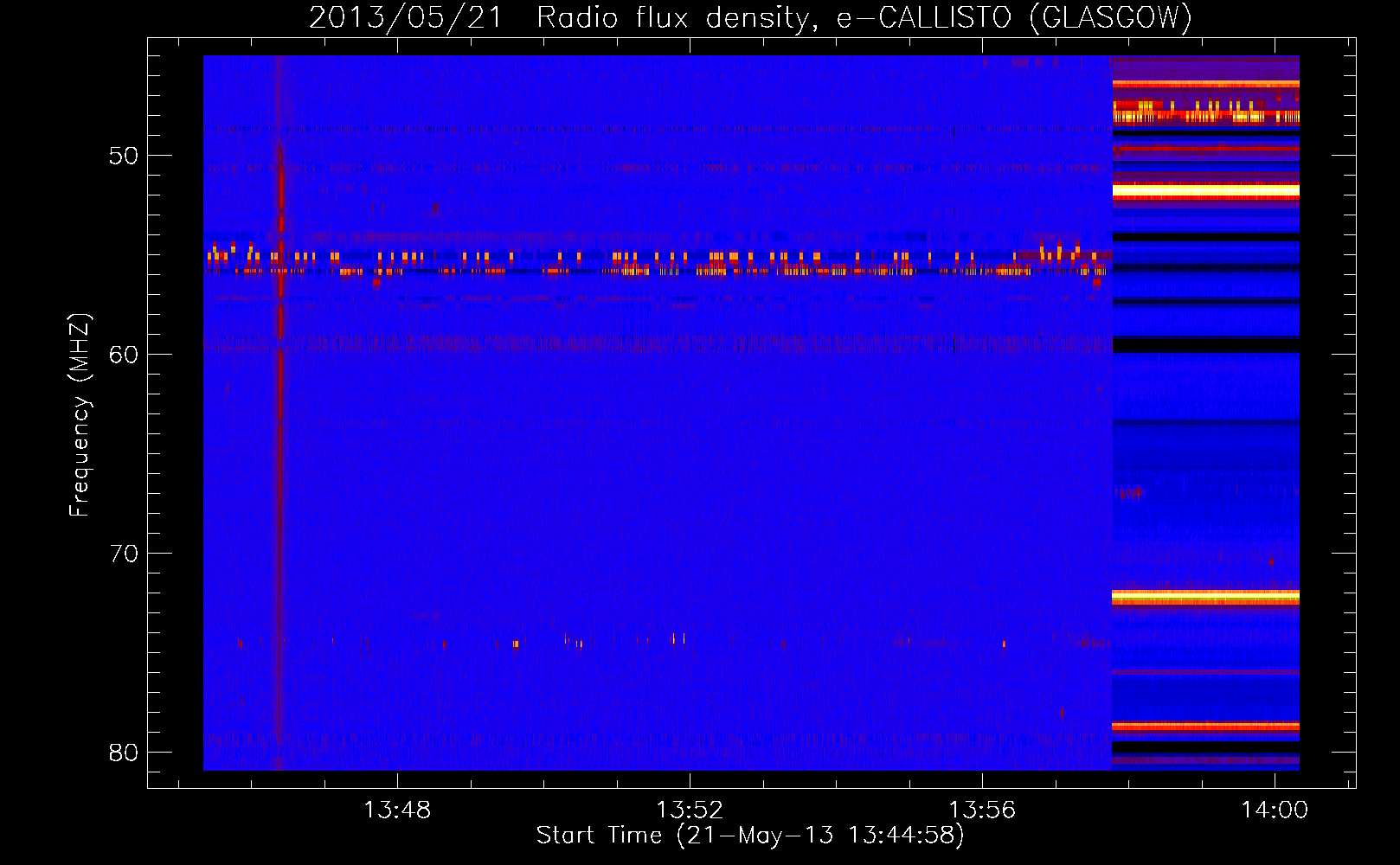1400x865 pixels.
Task: Click the 'Start Time (21-May-13 13:44:58)' label
Action: coord(750,836)
